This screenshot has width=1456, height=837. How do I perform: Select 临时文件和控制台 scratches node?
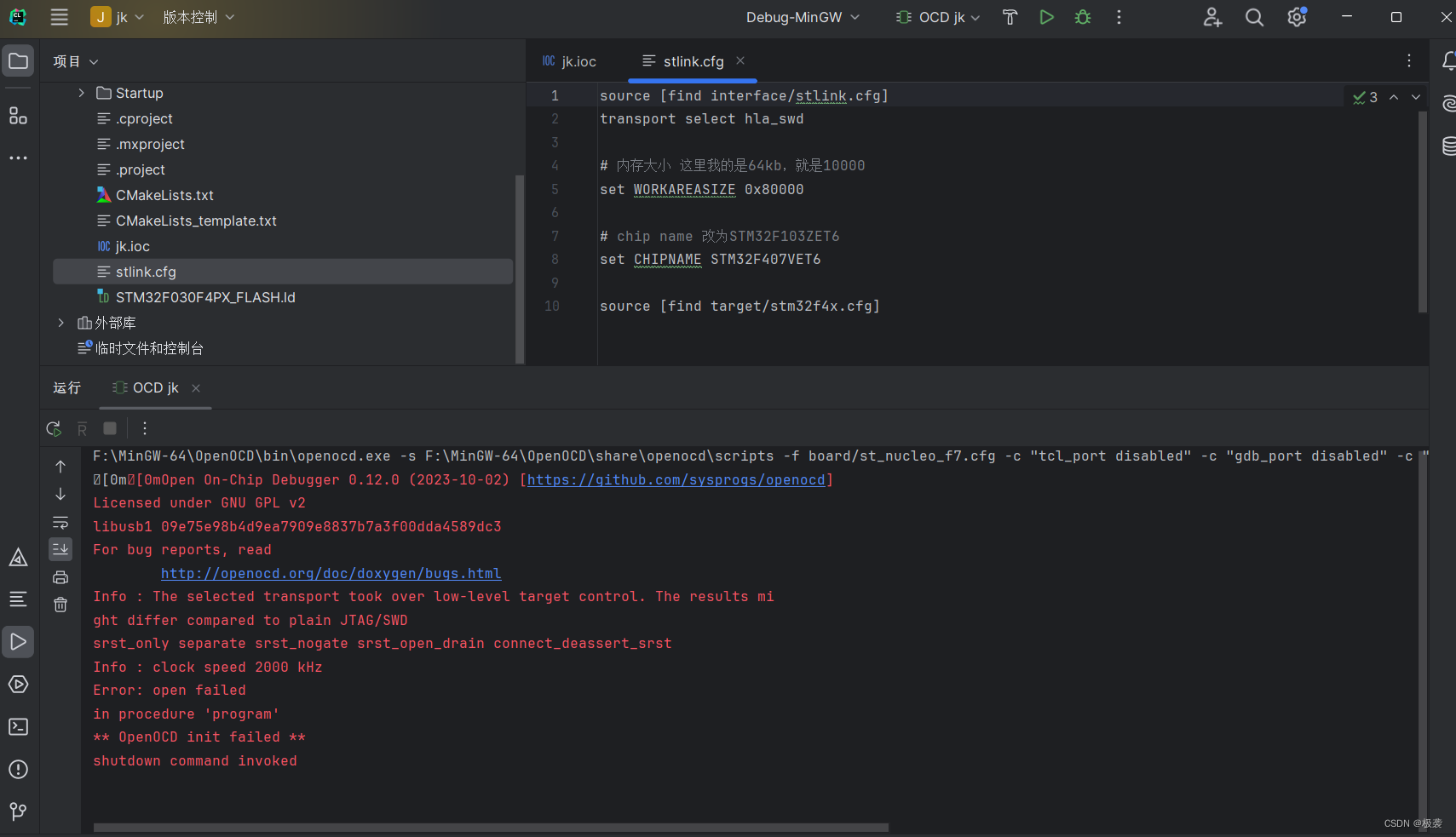141,348
